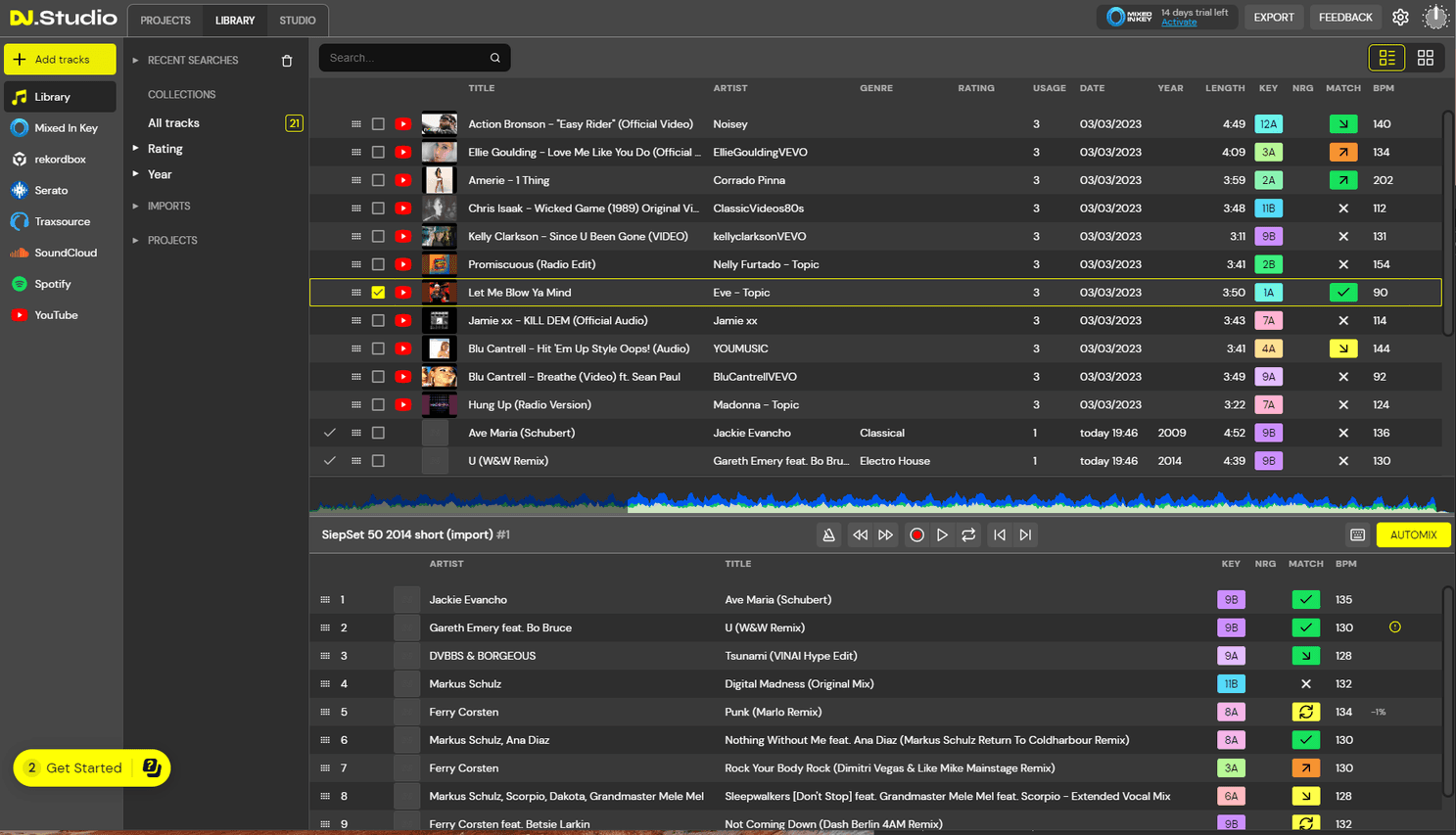The height and width of the screenshot is (835, 1456).
Task: Open YouTube source in sidebar
Action: 60,315
